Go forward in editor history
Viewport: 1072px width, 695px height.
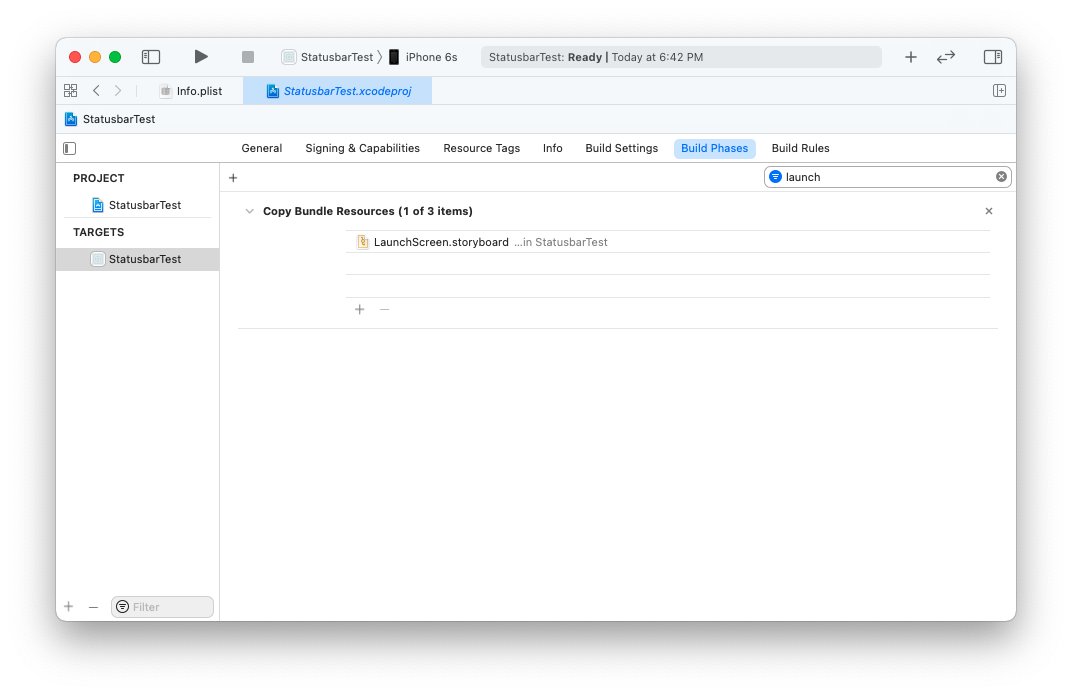coord(118,90)
